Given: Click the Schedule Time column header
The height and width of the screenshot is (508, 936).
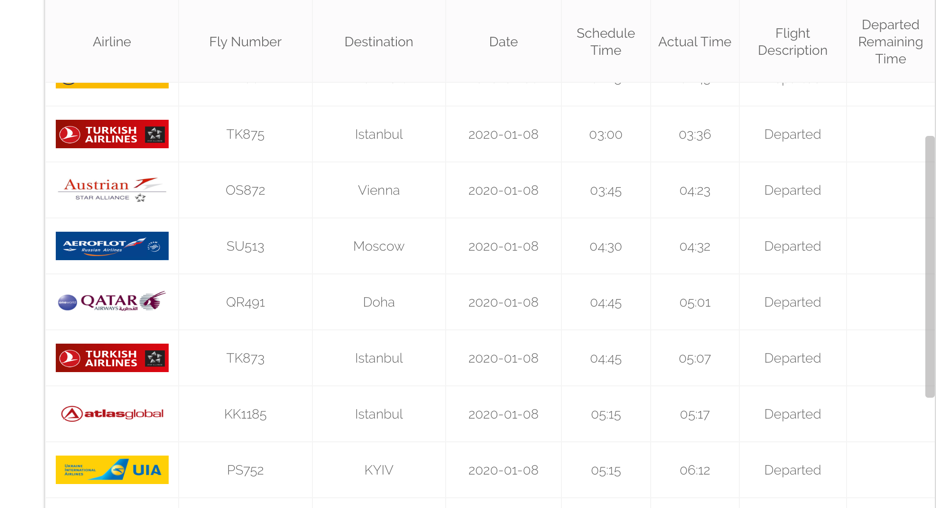Looking at the screenshot, I should click(605, 42).
